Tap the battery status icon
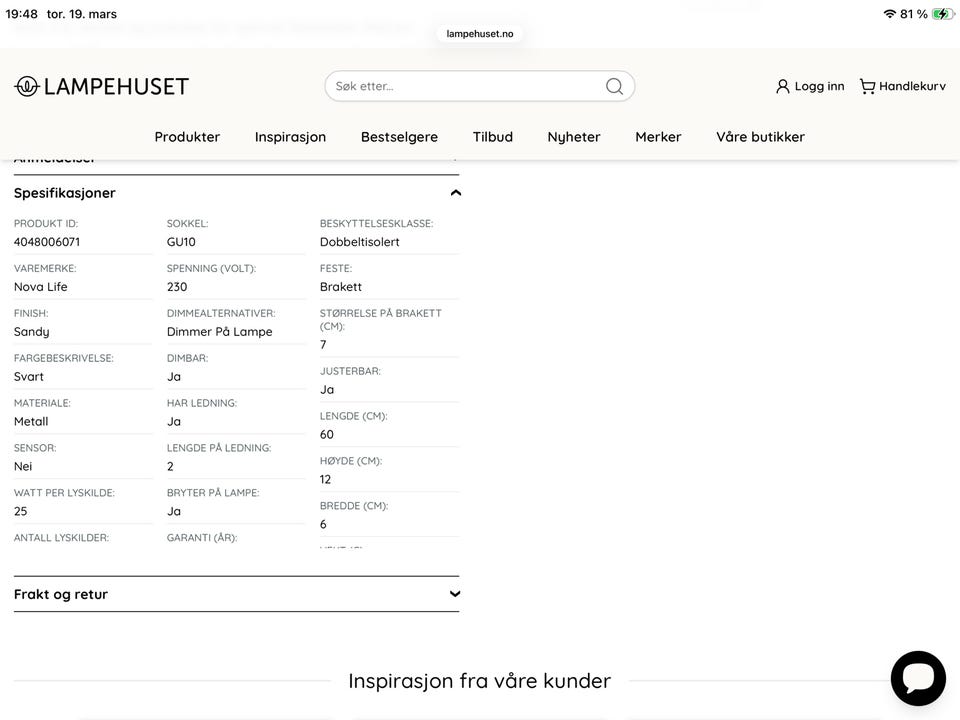960x720 pixels. coord(943,14)
